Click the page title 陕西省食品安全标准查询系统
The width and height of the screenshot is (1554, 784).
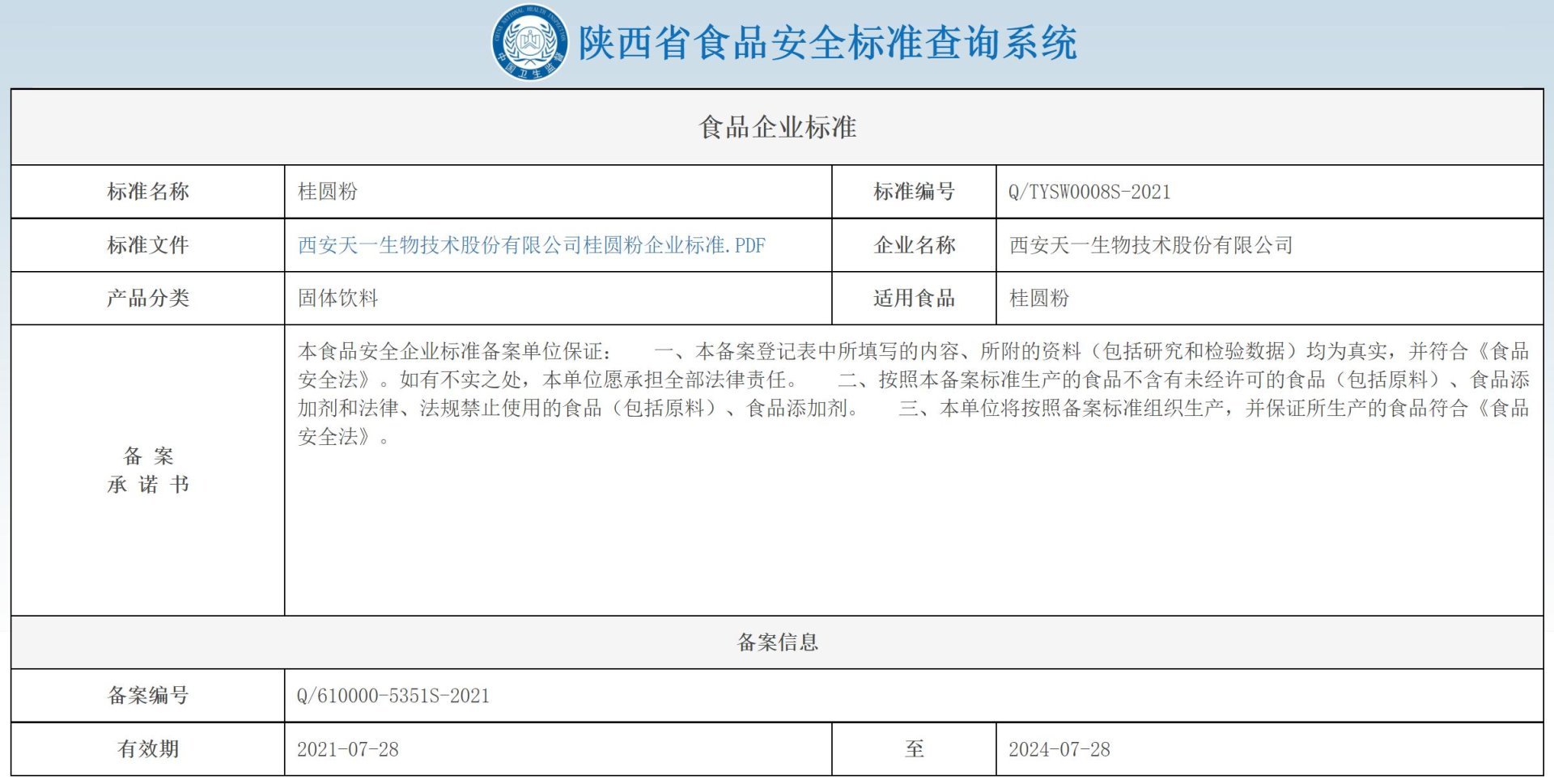coord(827,43)
